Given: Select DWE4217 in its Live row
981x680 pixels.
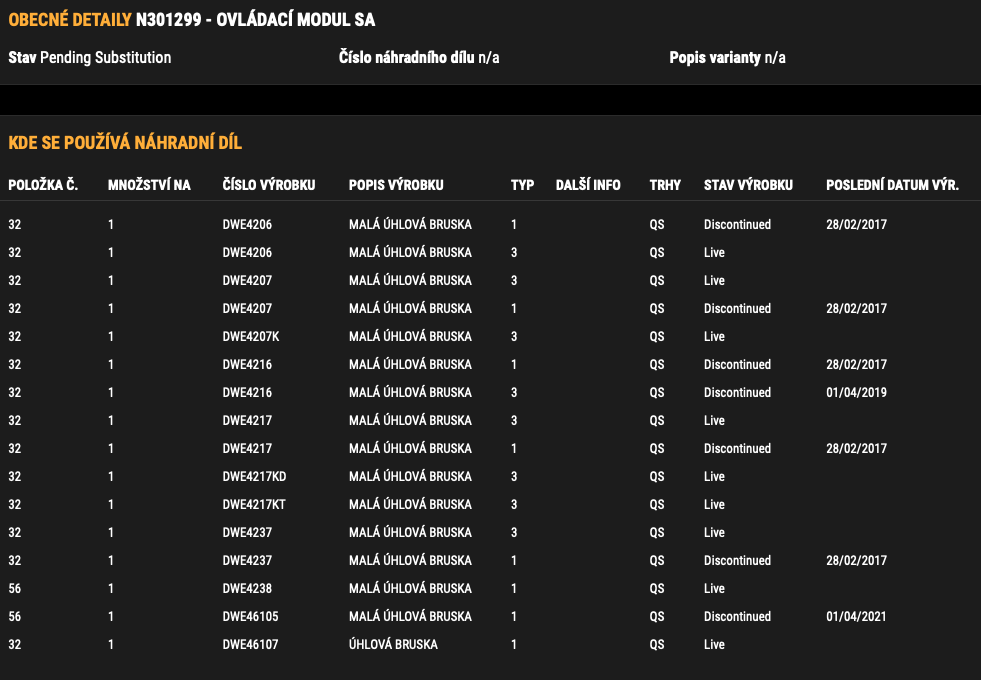Looking at the screenshot, I should tap(247, 420).
